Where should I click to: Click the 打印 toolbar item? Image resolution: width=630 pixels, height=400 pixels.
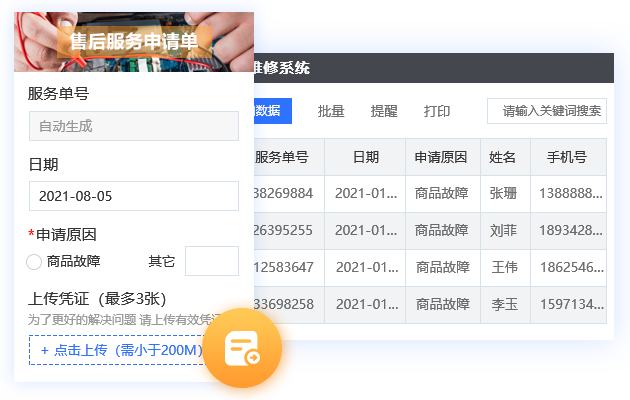click(x=437, y=111)
